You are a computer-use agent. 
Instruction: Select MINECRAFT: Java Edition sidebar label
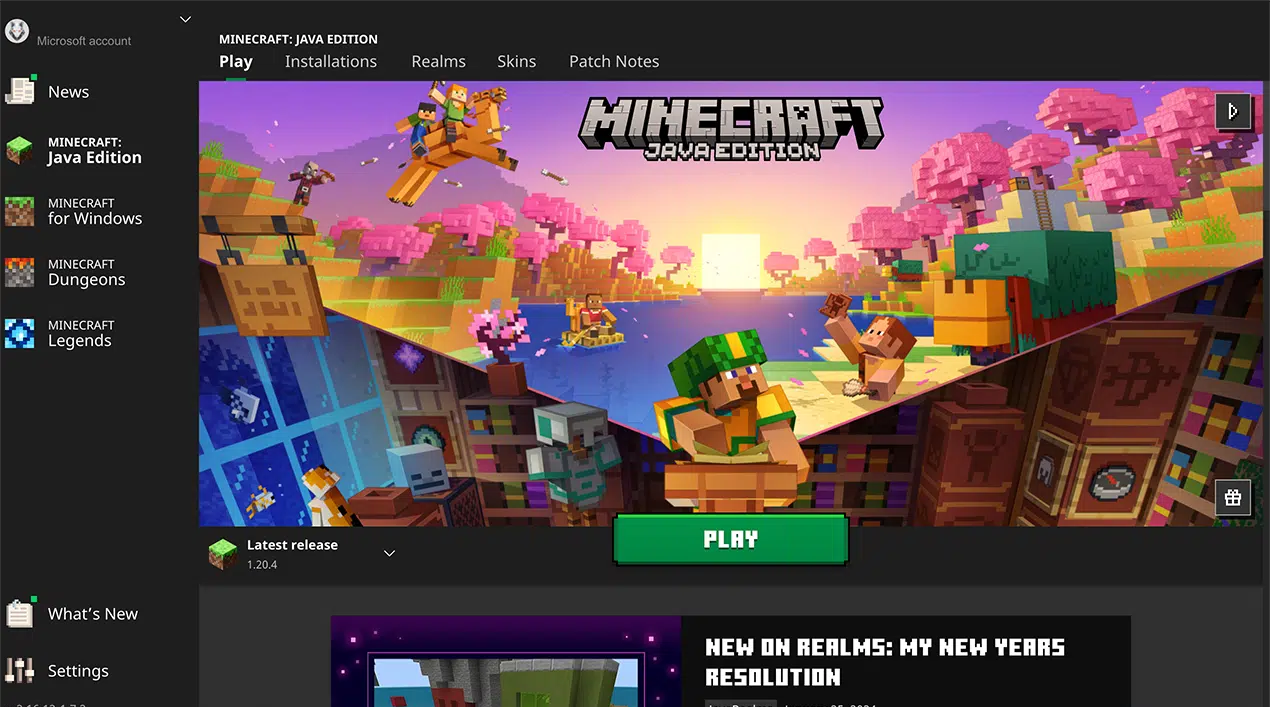point(95,151)
